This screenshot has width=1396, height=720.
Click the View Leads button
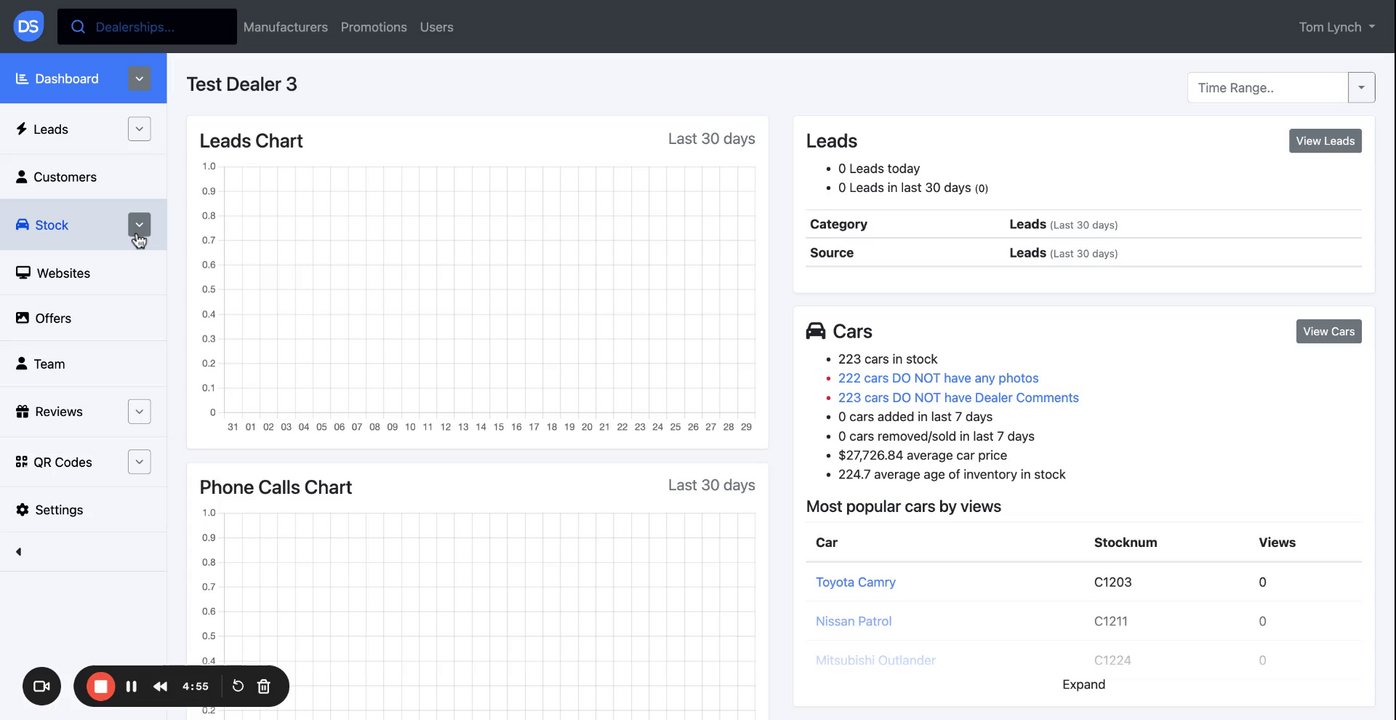[x=1325, y=141]
